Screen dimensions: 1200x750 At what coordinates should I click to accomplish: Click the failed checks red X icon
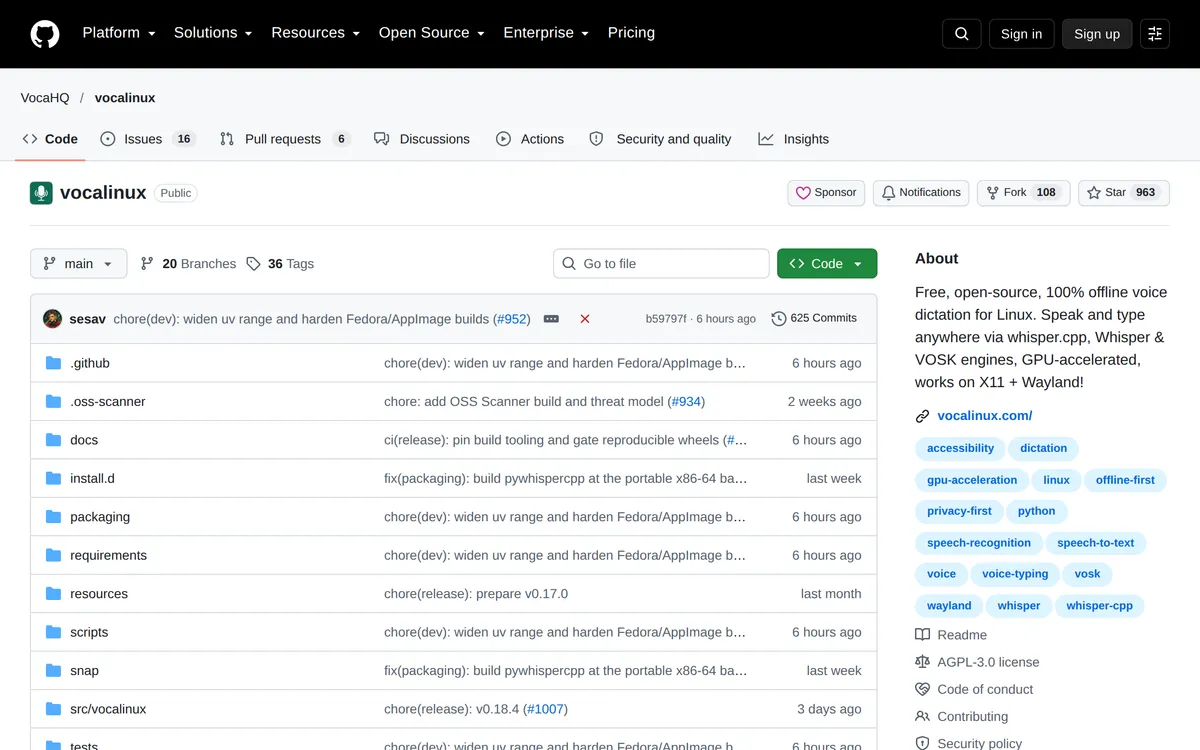585,319
